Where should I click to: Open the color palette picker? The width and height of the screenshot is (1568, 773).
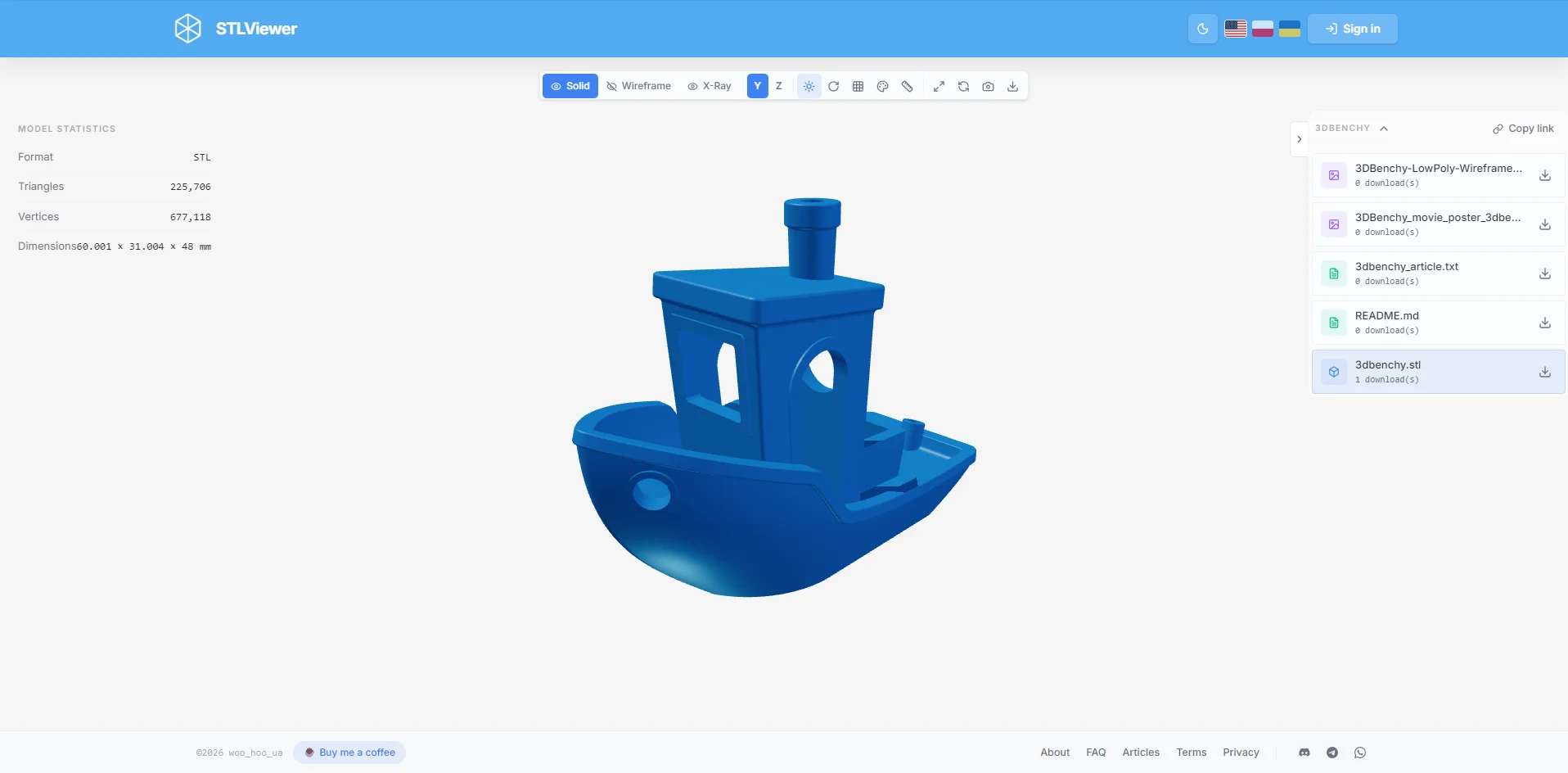tap(883, 86)
